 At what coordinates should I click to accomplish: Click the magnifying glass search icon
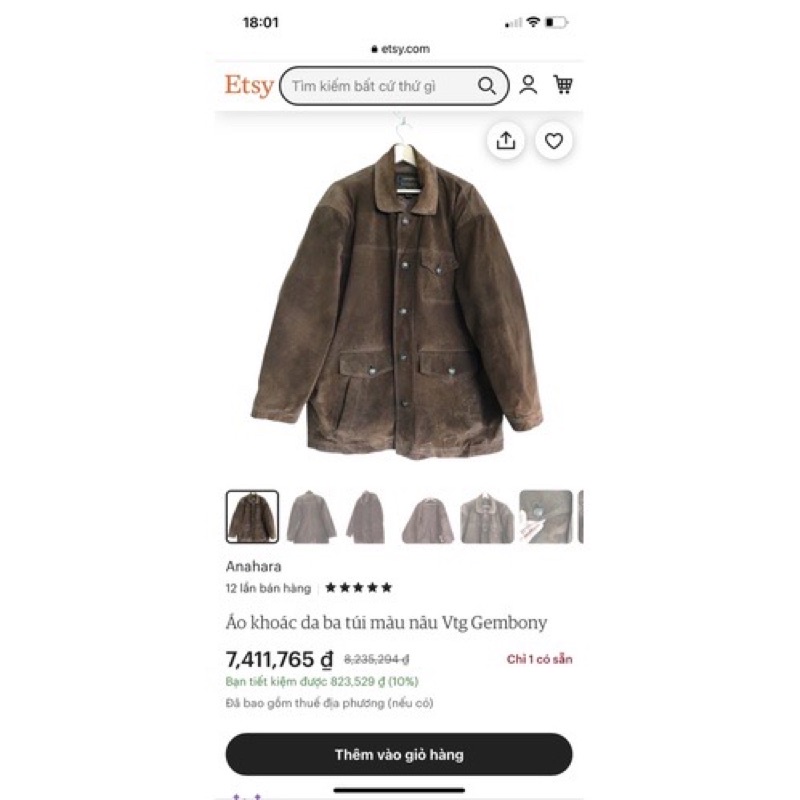(487, 86)
